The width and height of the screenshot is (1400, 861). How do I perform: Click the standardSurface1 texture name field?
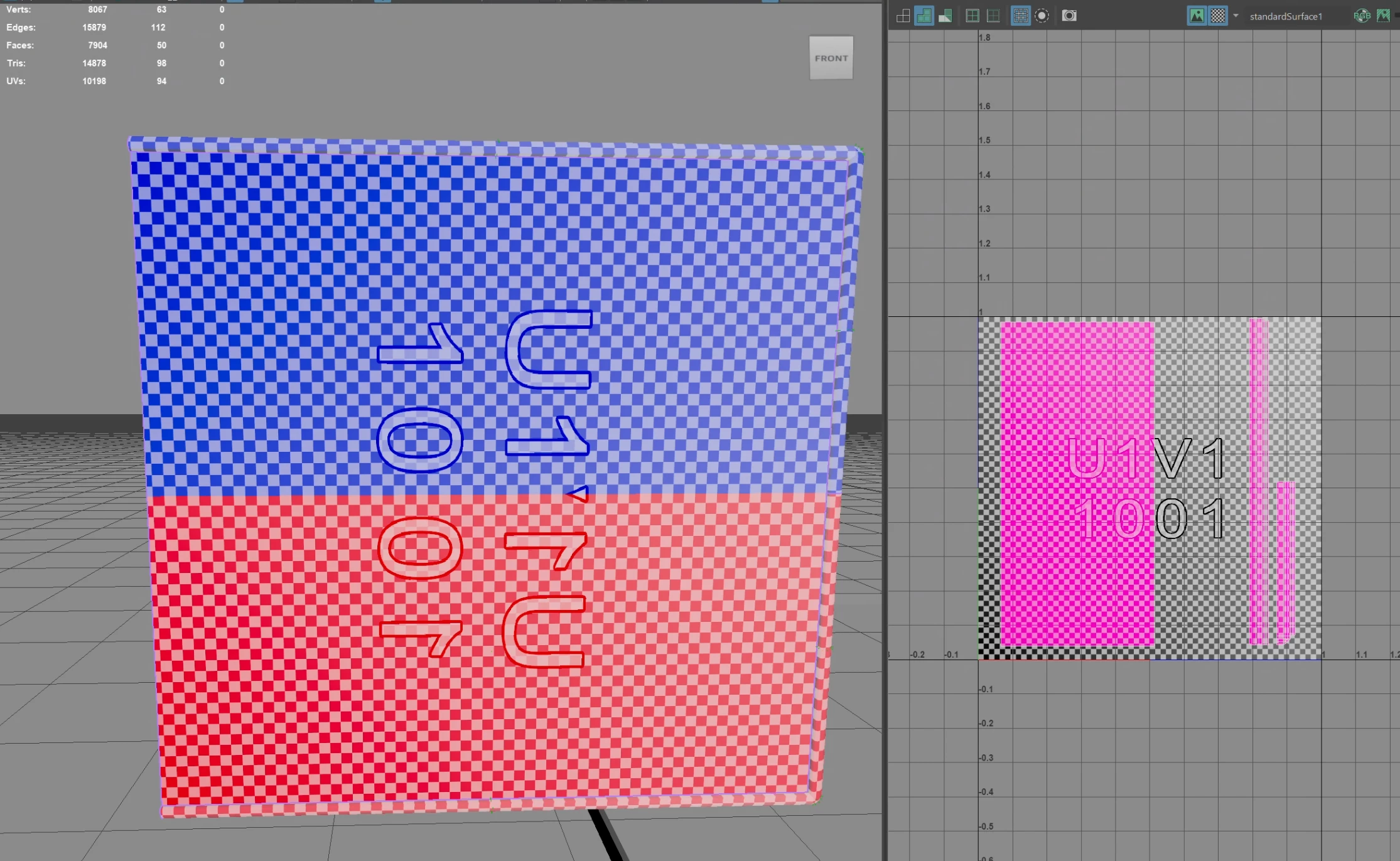[x=1286, y=17]
